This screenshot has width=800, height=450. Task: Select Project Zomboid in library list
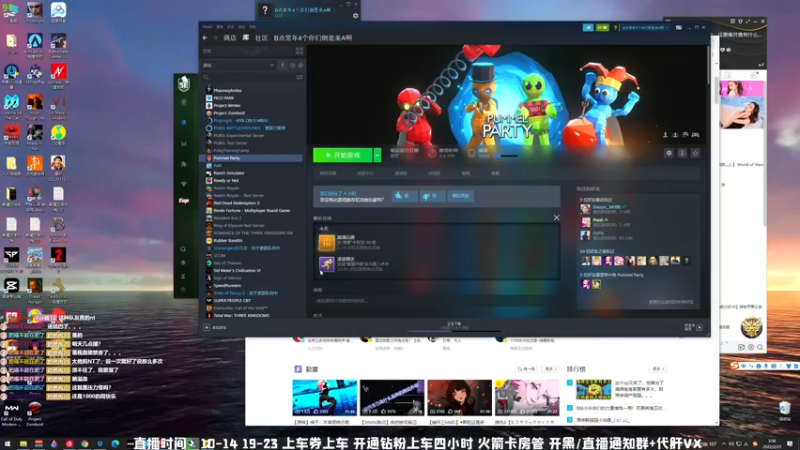tap(229, 113)
